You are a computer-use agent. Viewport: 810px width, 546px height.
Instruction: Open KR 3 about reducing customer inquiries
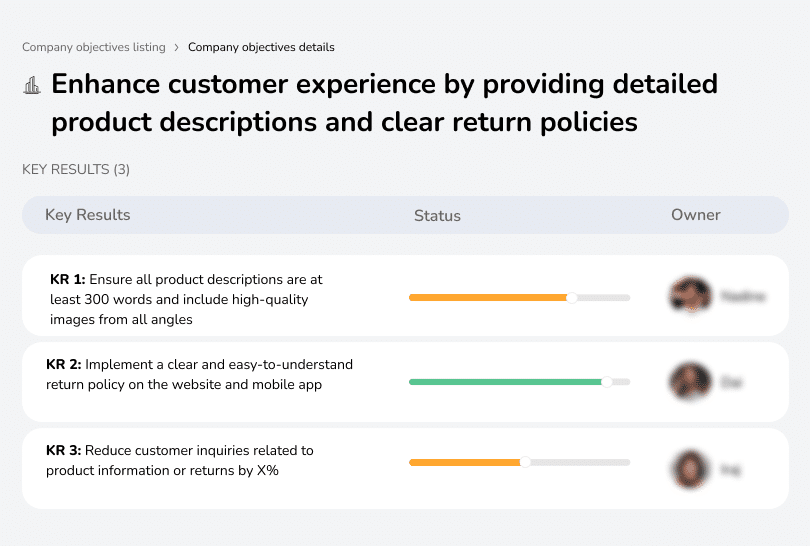[x=180, y=460]
